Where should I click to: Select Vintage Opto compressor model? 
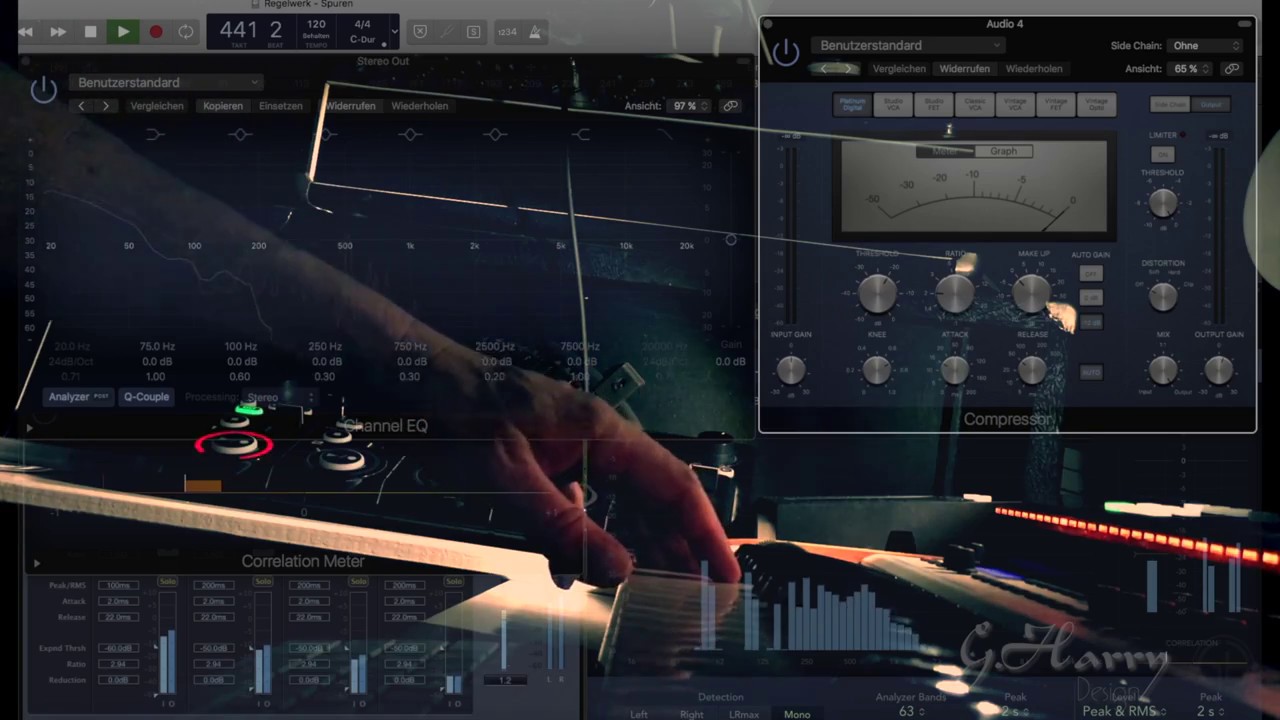click(x=1097, y=104)
